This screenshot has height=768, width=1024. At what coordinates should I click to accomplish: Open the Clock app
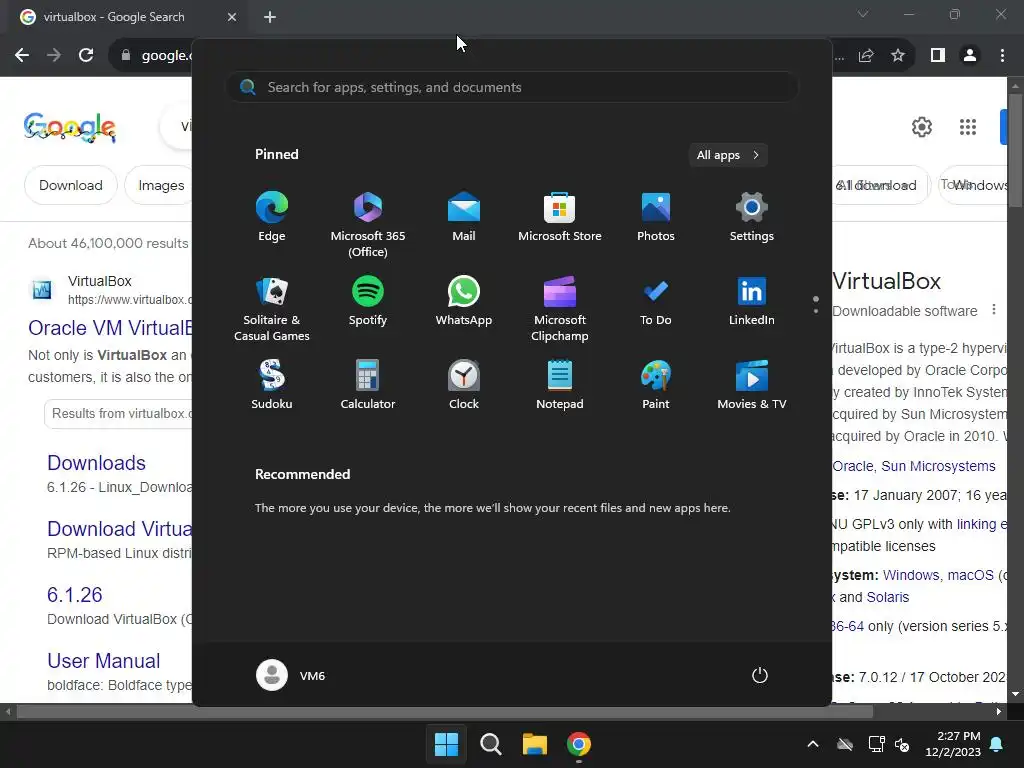pyautogui.click(x=464, y=385)
